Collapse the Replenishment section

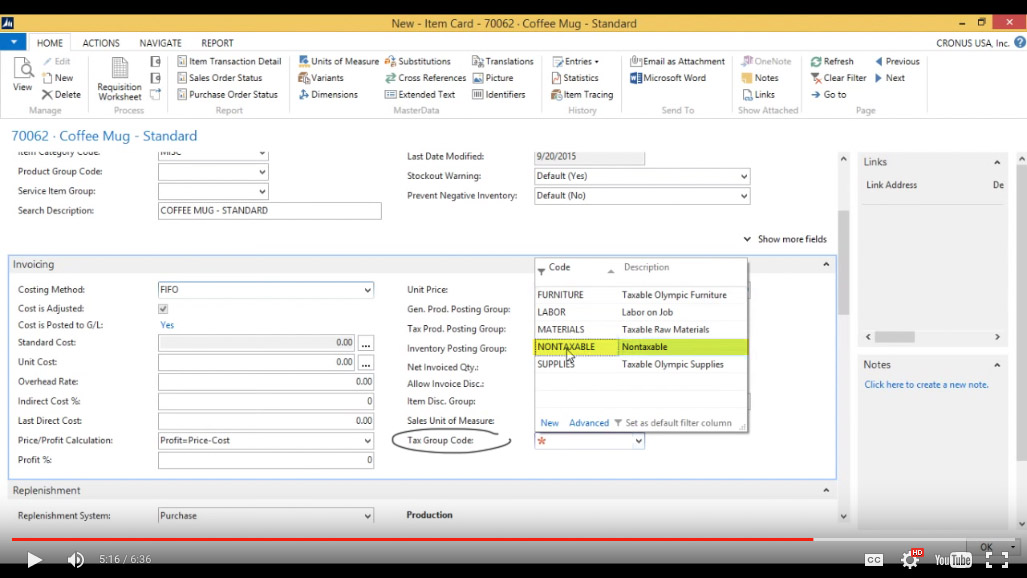[x=826, y=490]
